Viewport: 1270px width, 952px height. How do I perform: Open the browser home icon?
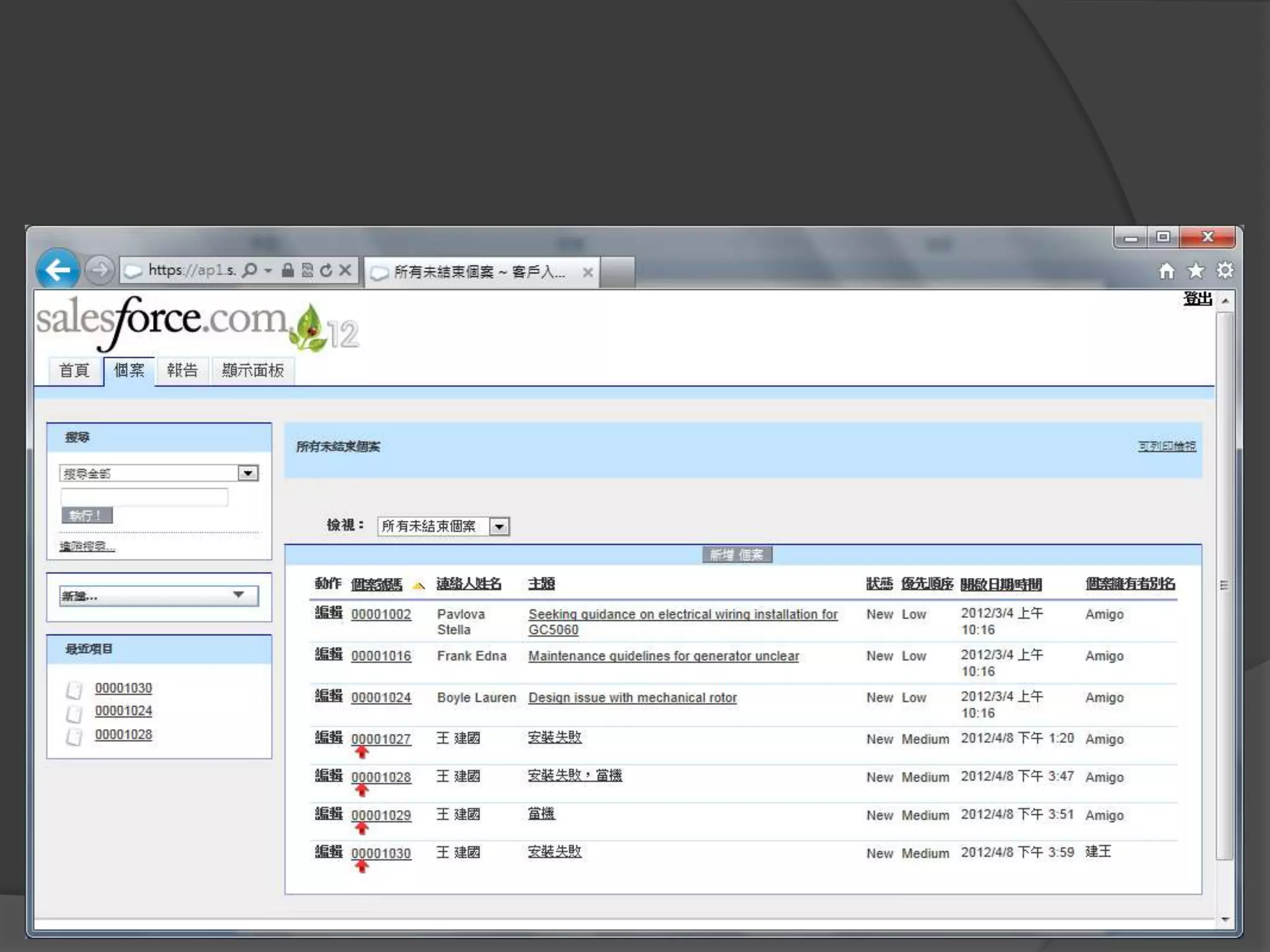click(x=1167, y=271)
